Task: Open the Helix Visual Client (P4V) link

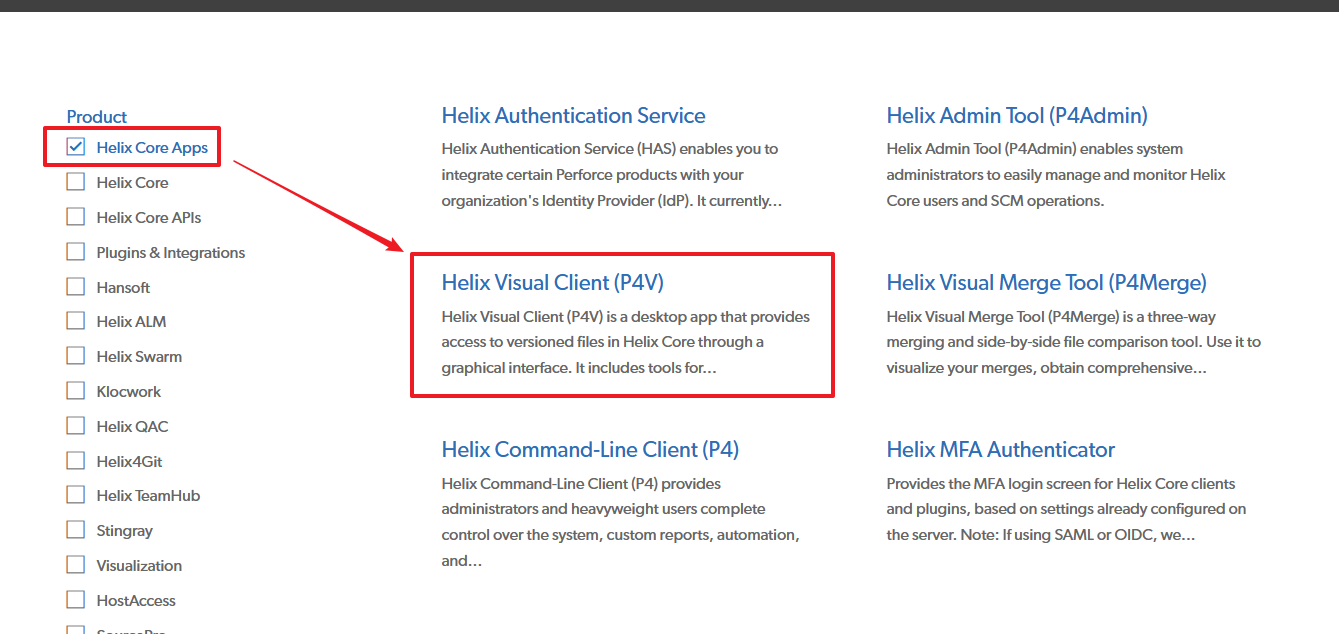Action: coord(553,283)
